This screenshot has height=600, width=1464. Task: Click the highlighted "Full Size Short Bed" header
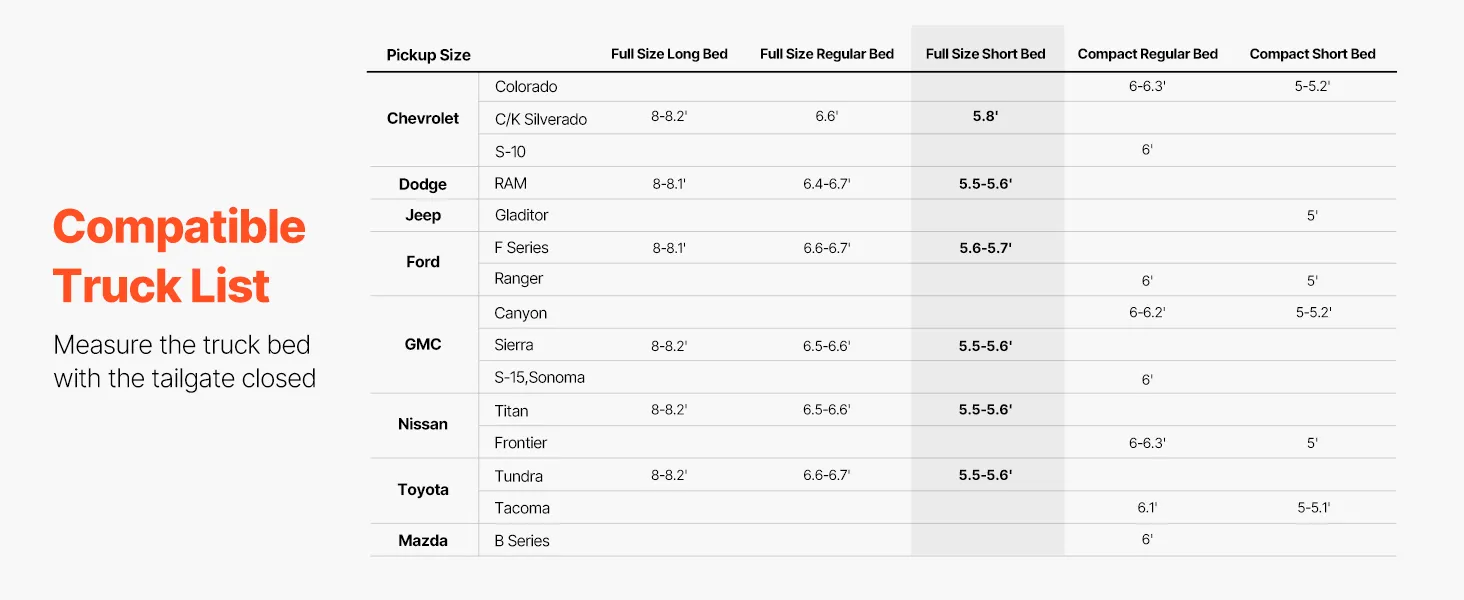click(x=985, y=54)
